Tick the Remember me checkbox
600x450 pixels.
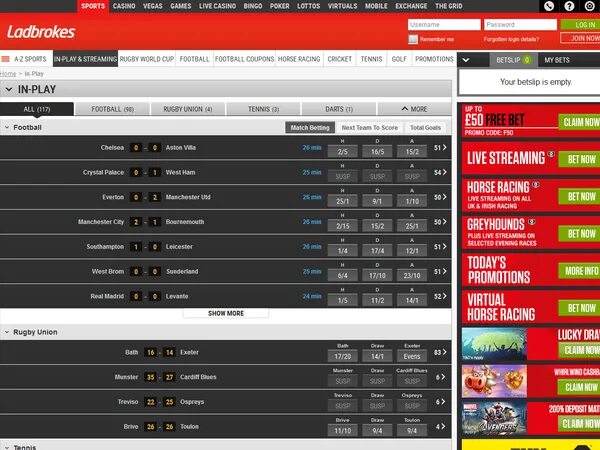412,39
